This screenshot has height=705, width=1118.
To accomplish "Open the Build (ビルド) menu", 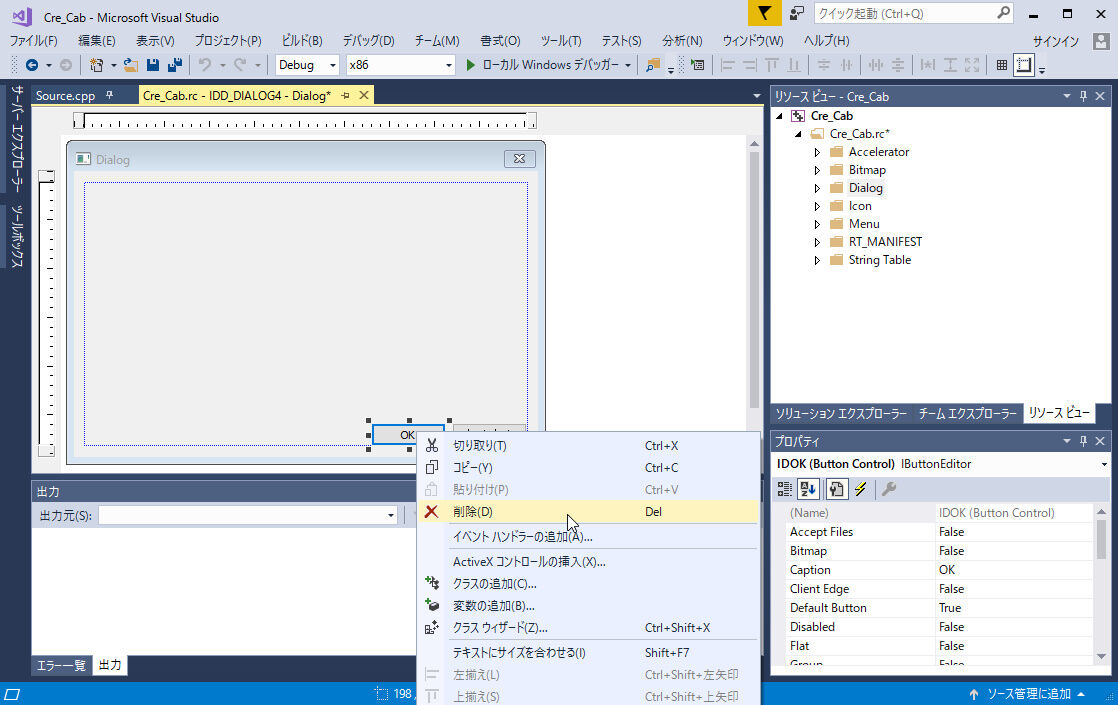I will click(x=302, y=41).
